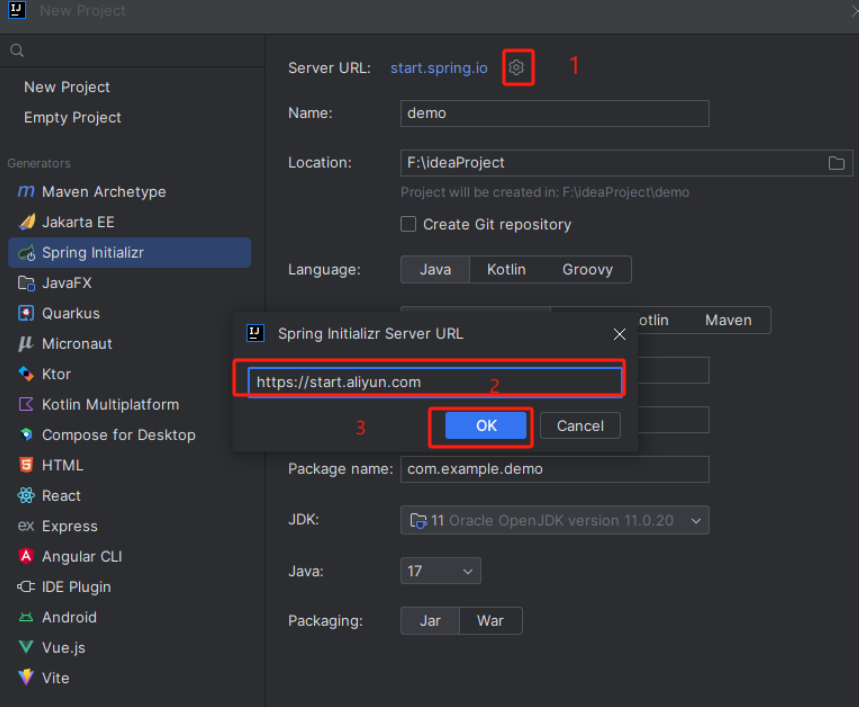
Task: Focus the server URL text field
Action: (x=435, y=382)
